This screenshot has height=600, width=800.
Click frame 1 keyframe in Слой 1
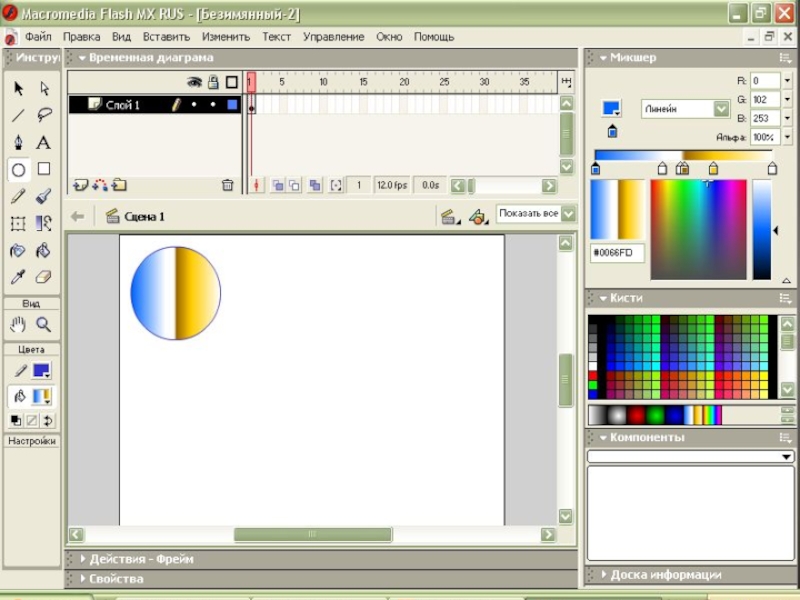(x=252, y=105)
